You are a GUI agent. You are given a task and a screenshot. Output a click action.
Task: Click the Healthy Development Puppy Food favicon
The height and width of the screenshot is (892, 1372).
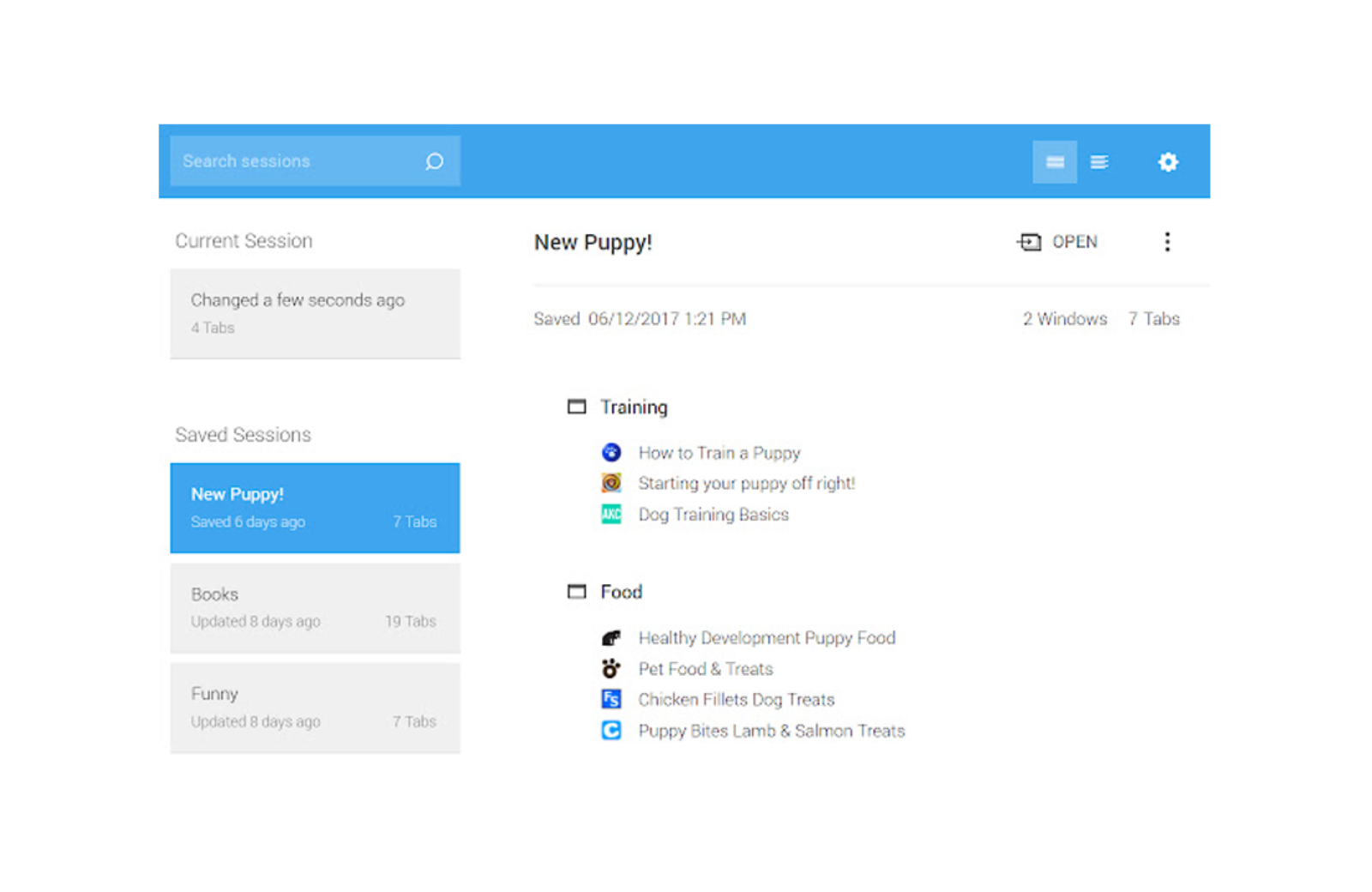tap(611, 637)
